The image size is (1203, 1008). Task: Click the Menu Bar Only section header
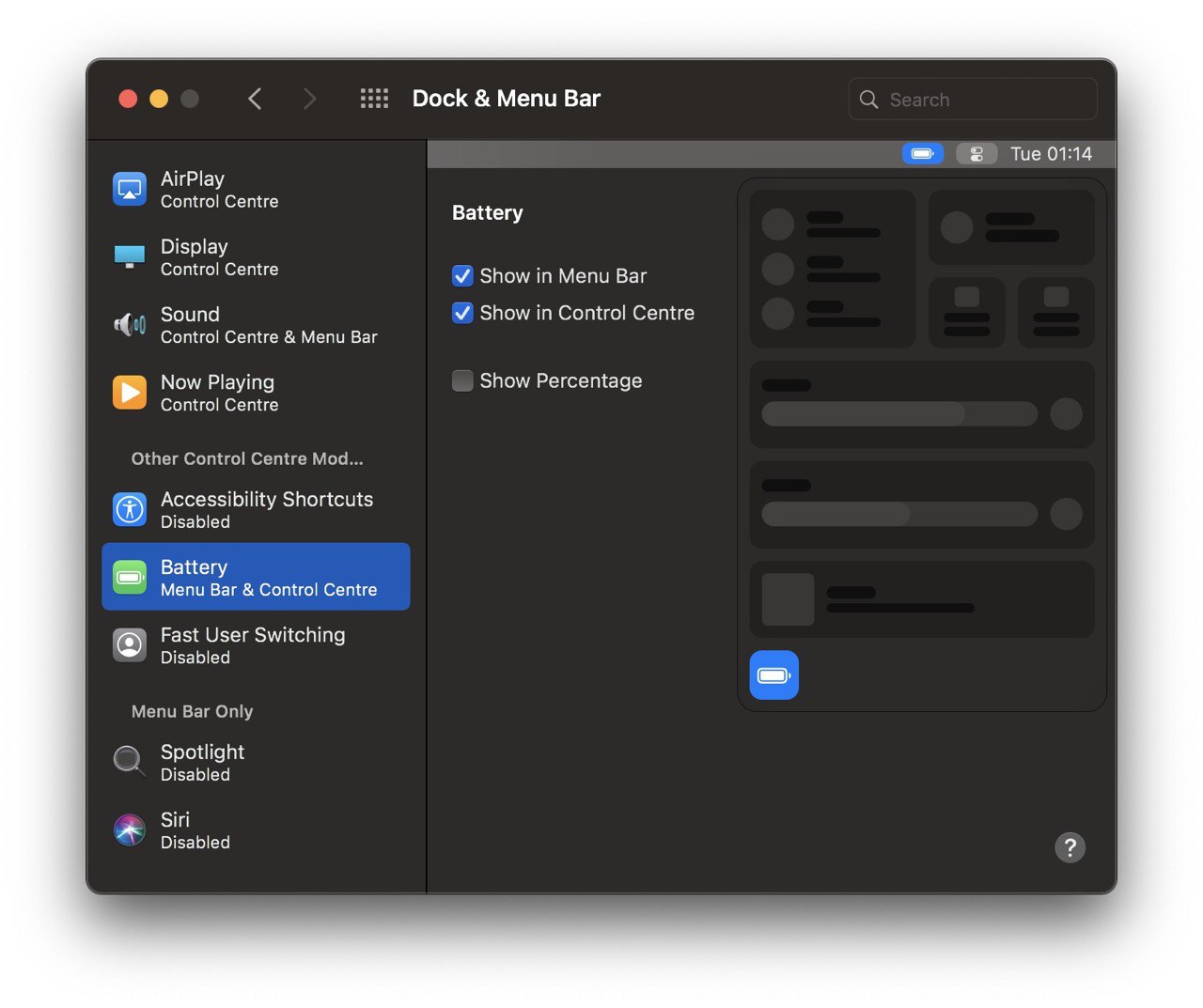(192, 711)
